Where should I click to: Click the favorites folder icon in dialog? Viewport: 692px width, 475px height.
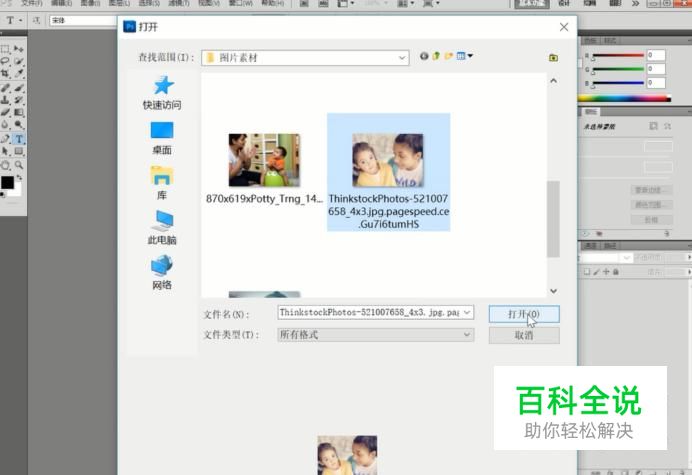(553, 57)
